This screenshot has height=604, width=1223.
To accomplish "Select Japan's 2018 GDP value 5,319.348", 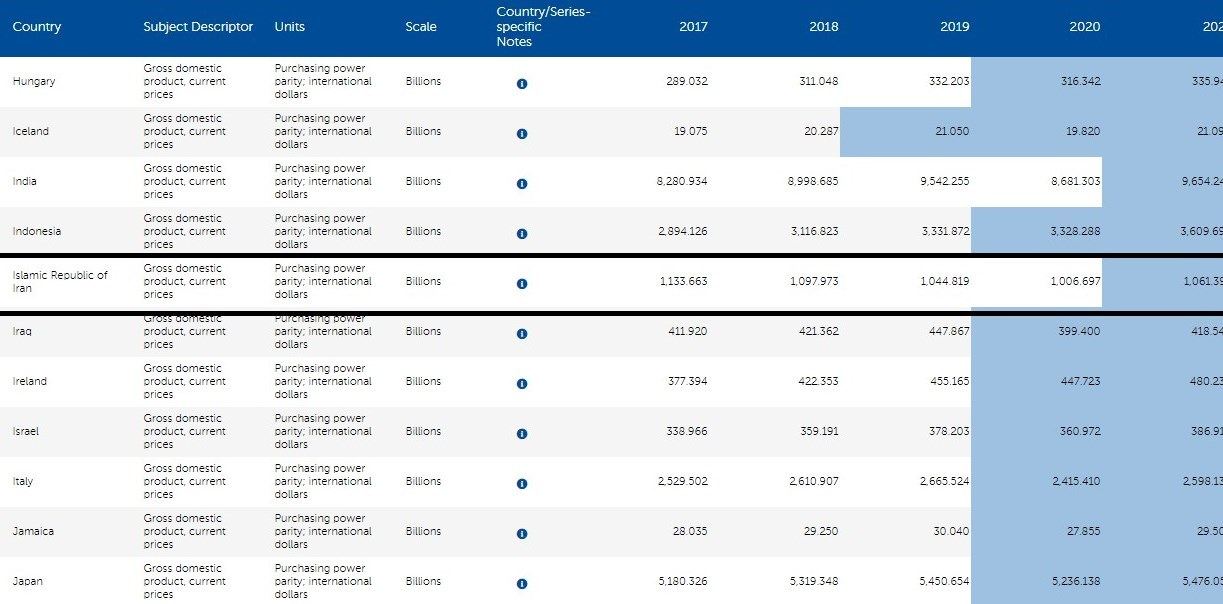I will point(814,582).
